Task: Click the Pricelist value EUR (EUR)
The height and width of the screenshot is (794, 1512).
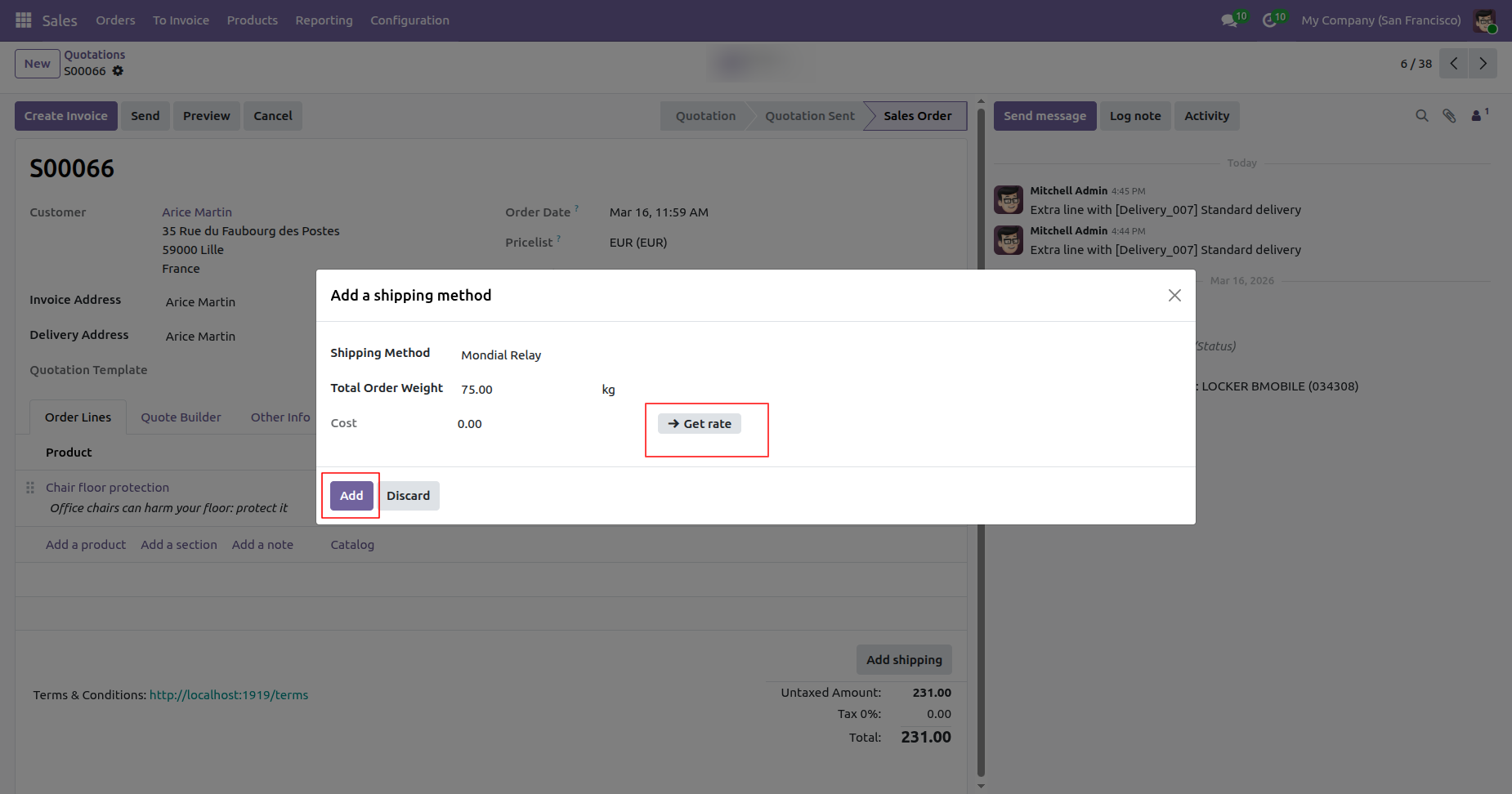Action: pyautogui.click(x=638, y=243)
